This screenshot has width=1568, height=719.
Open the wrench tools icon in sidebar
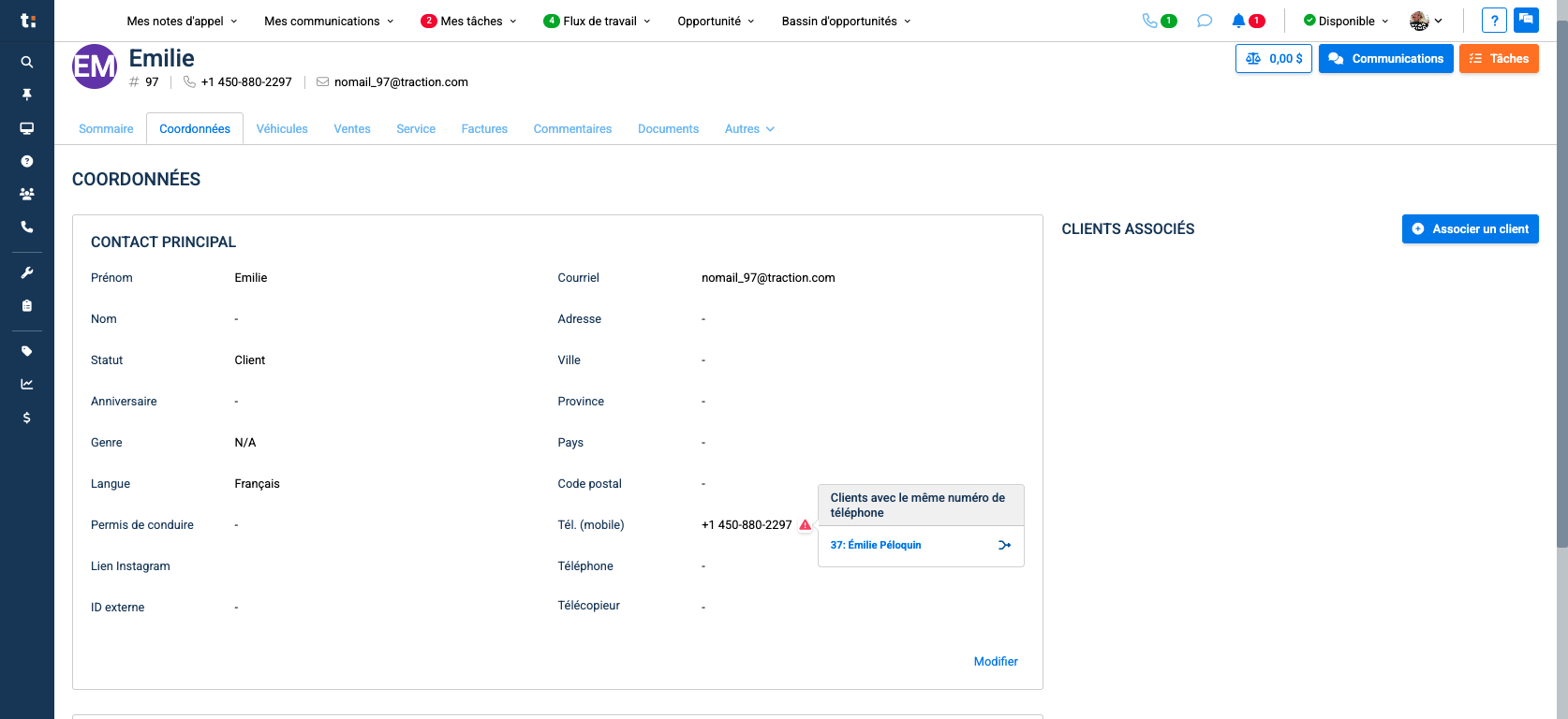point(27,272)
